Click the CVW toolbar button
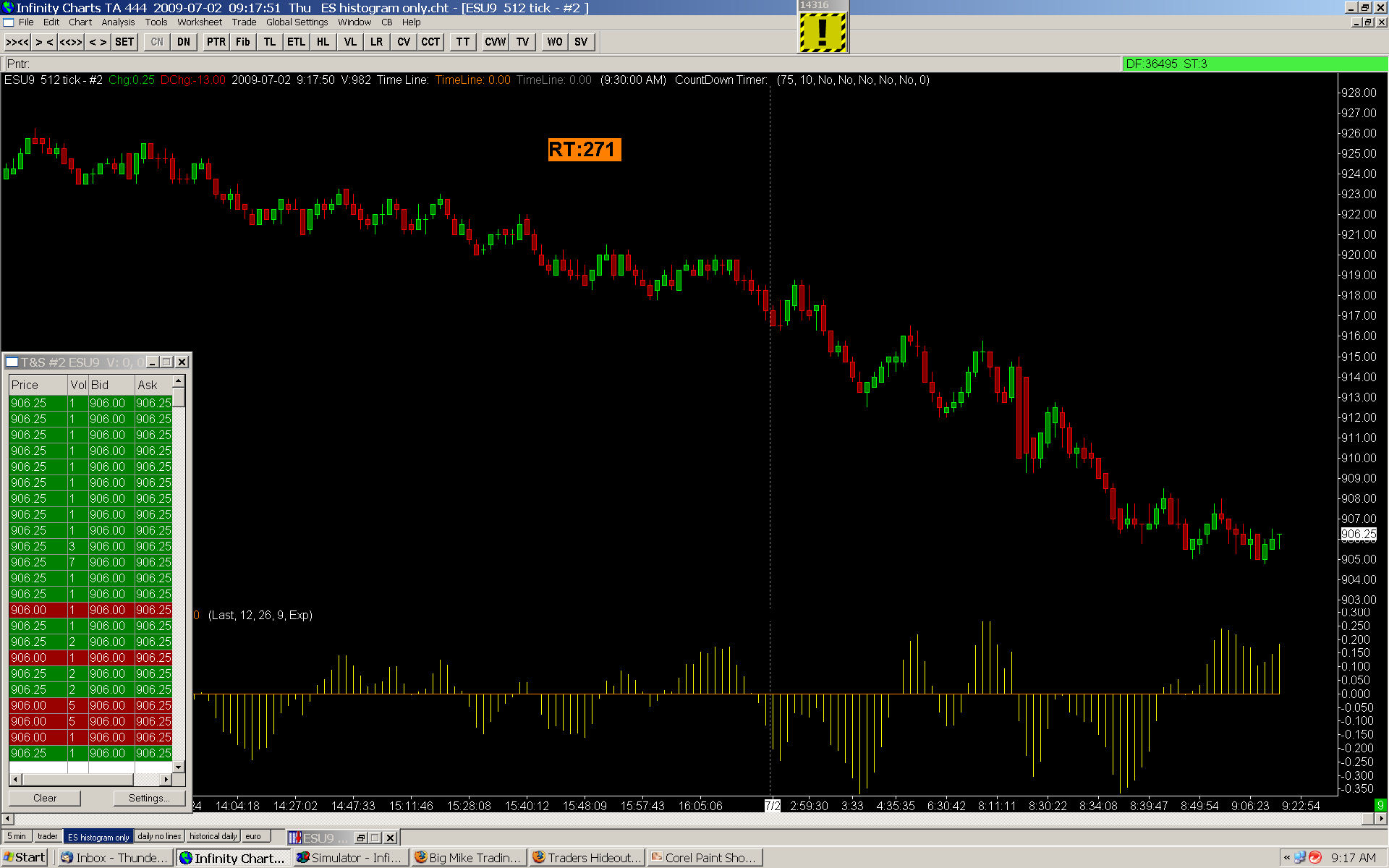Viewport: 1389px width, 868px height. coord(495,42)
